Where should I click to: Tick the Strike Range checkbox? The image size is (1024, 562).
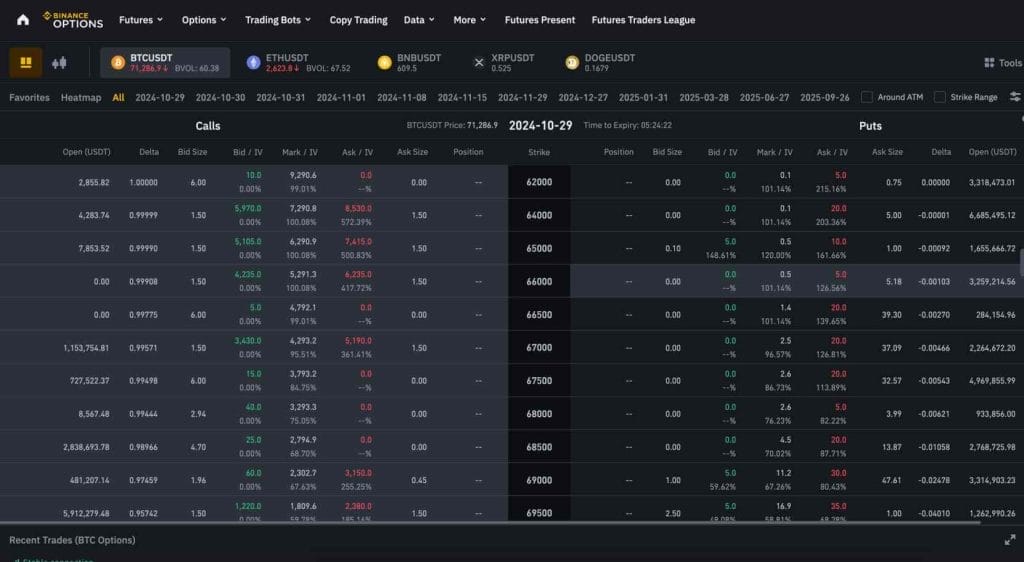tap(940, 97)
